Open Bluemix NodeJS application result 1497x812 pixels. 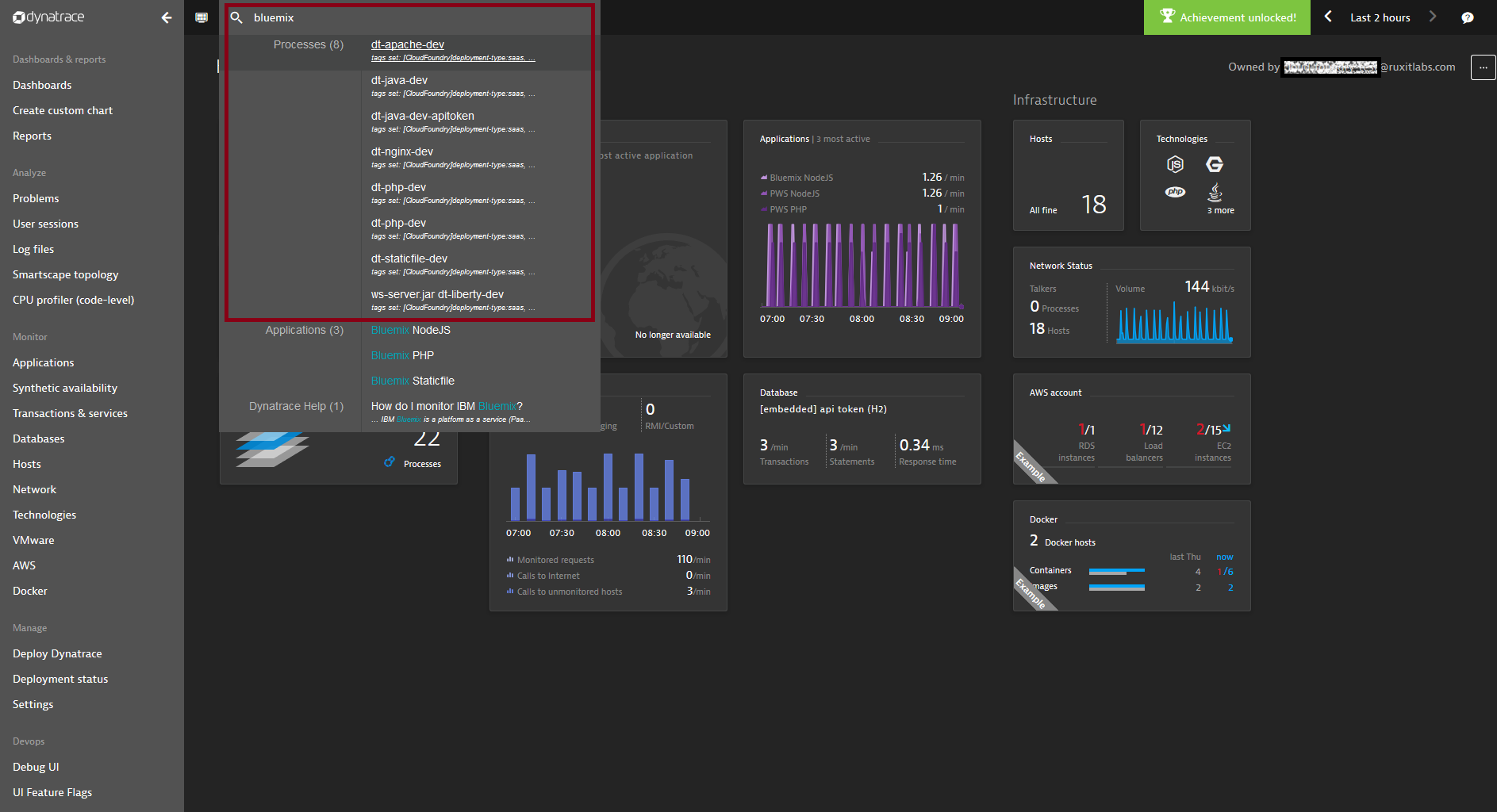(x=410, y=330)
